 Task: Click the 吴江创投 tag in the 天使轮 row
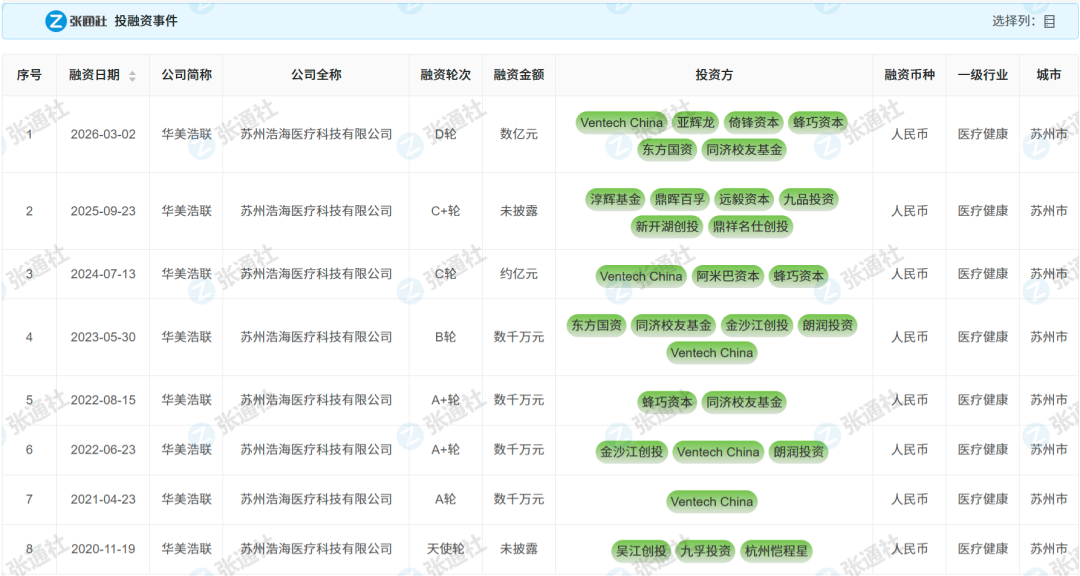[641, 549]
